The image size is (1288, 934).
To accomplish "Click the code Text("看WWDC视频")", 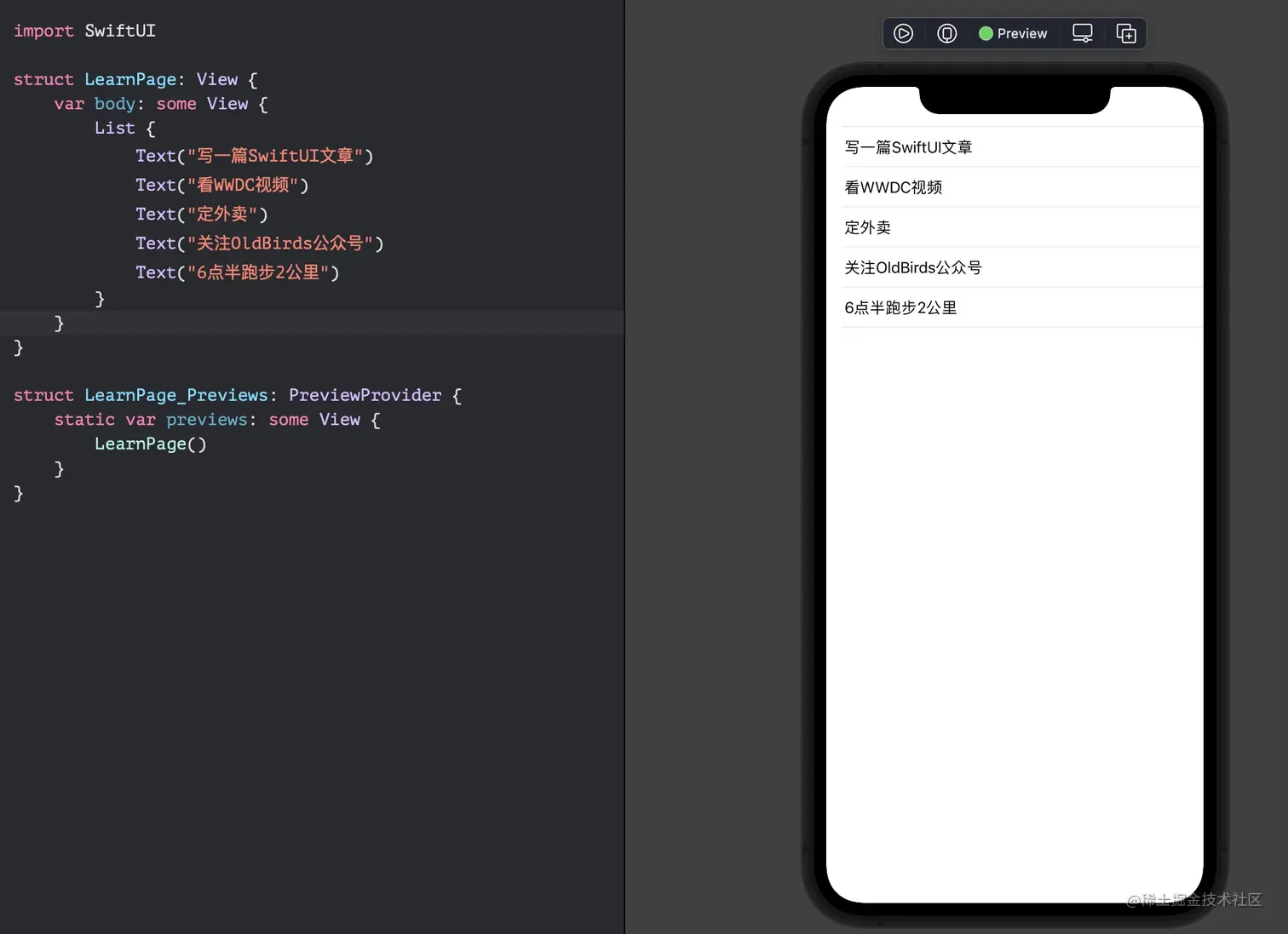I will point(221,185).
